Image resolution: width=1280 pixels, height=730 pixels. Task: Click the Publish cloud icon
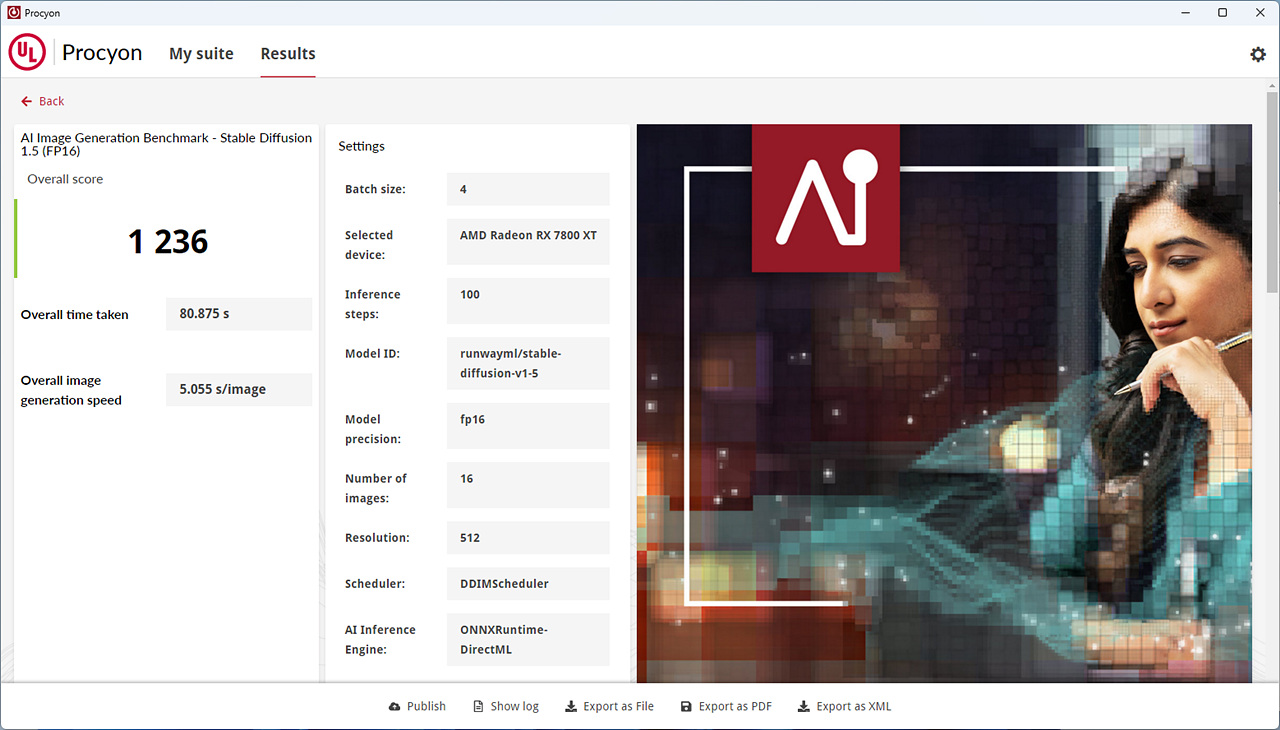pos(395,706)
